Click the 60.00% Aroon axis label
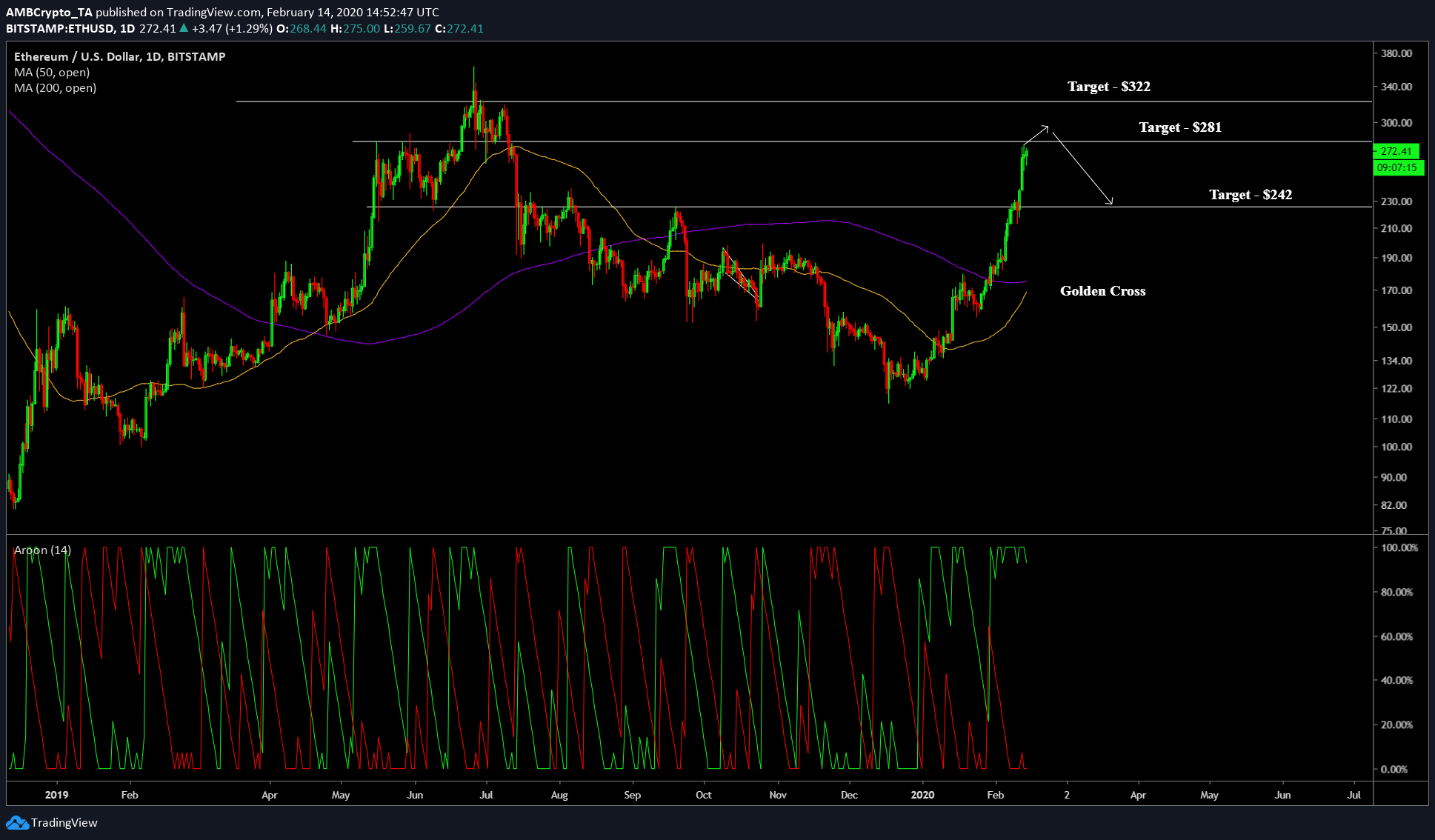Viewport: 1435px width, 840px height. [x=1397, y=637]
